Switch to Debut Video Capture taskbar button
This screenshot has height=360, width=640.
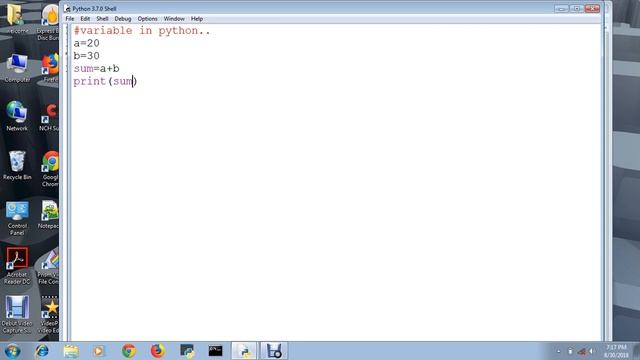(x=274, y=351)
